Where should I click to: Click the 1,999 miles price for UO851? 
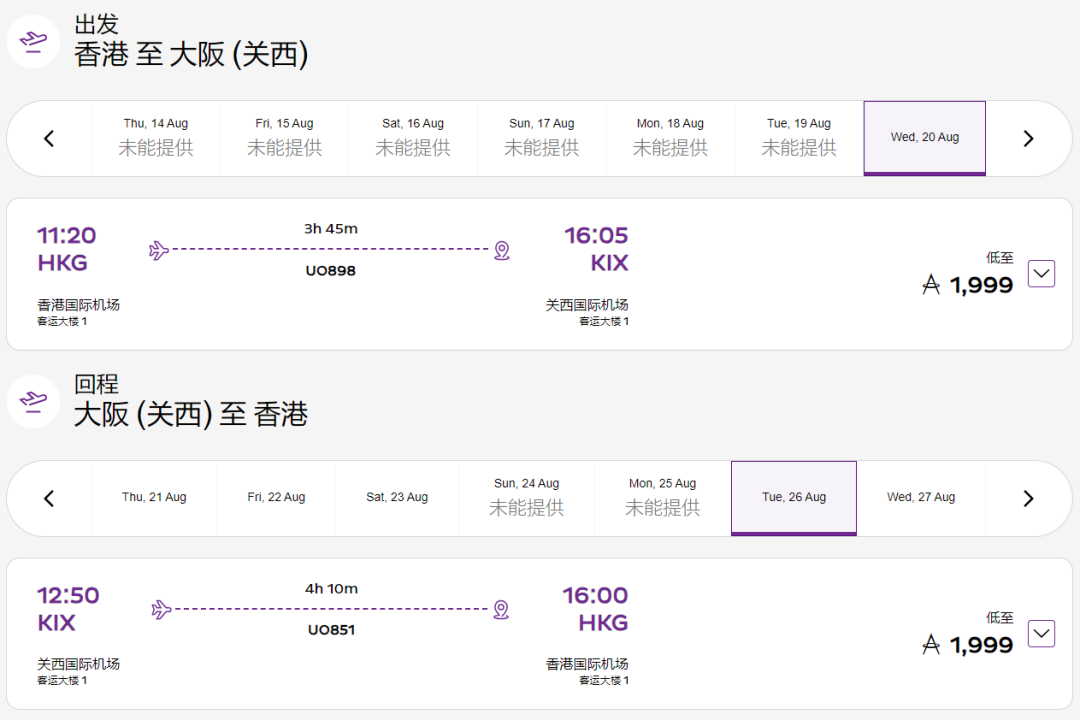tap(968, 644)
